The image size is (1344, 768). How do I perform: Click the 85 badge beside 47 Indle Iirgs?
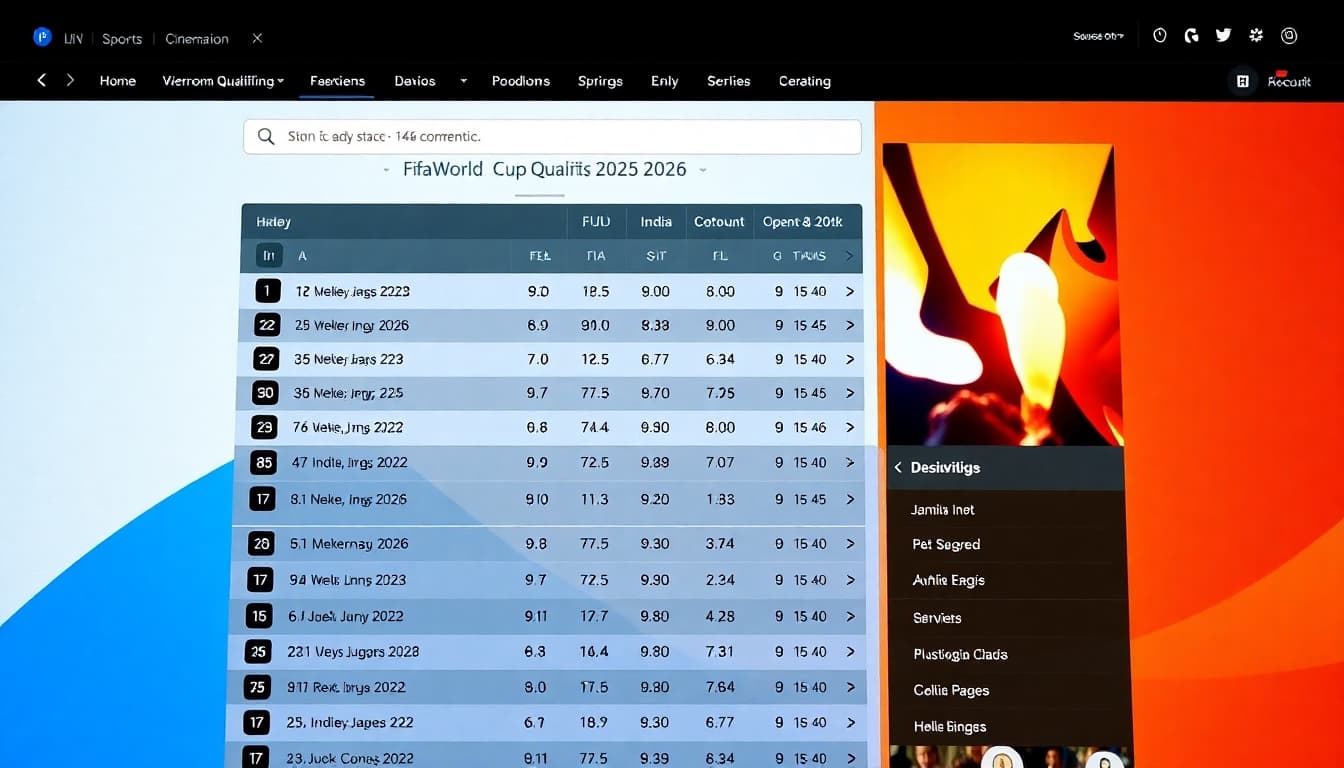pyautogui.click(x=265, y=462)
